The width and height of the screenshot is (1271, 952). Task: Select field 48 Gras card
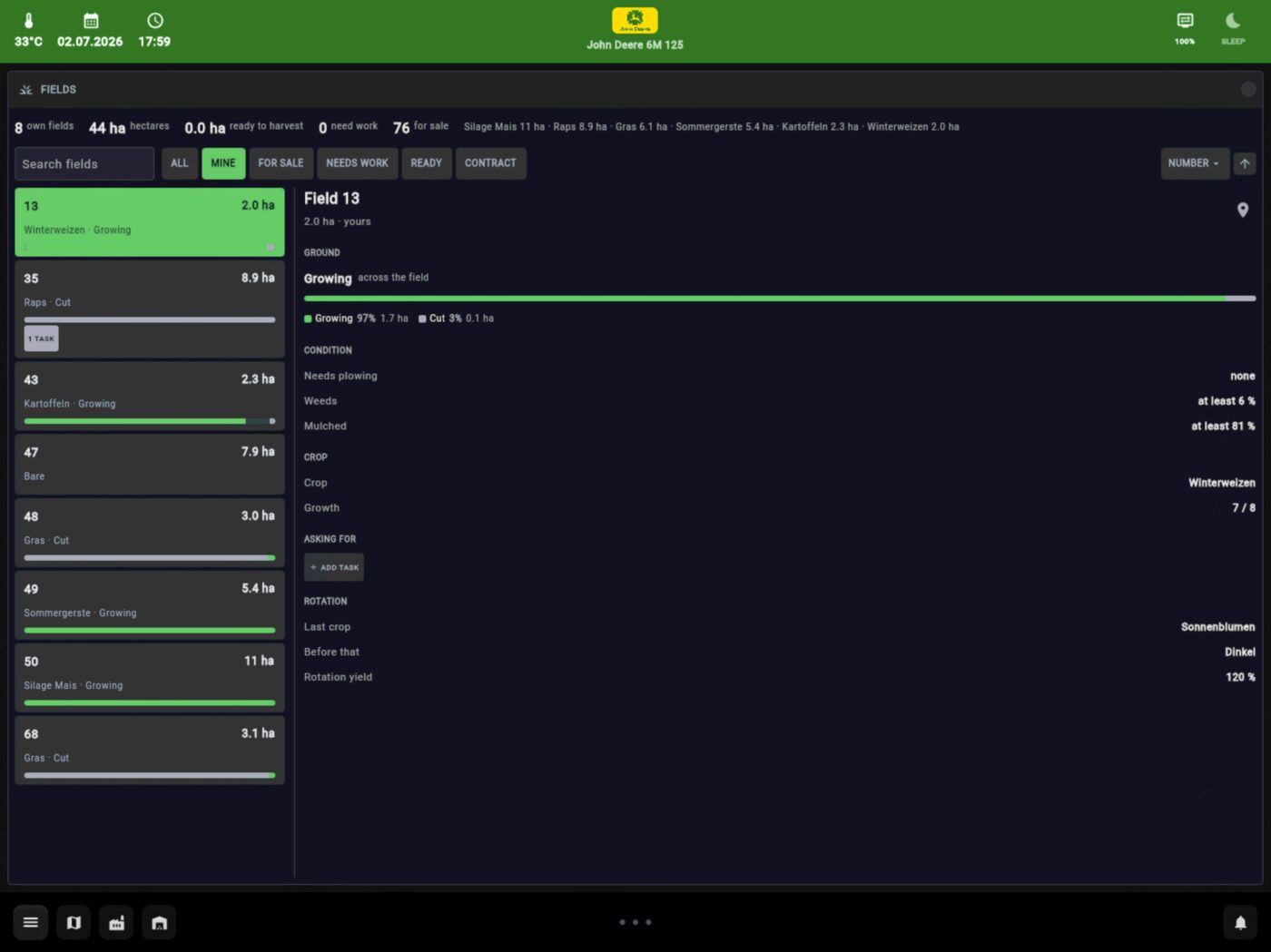(150, 533)
